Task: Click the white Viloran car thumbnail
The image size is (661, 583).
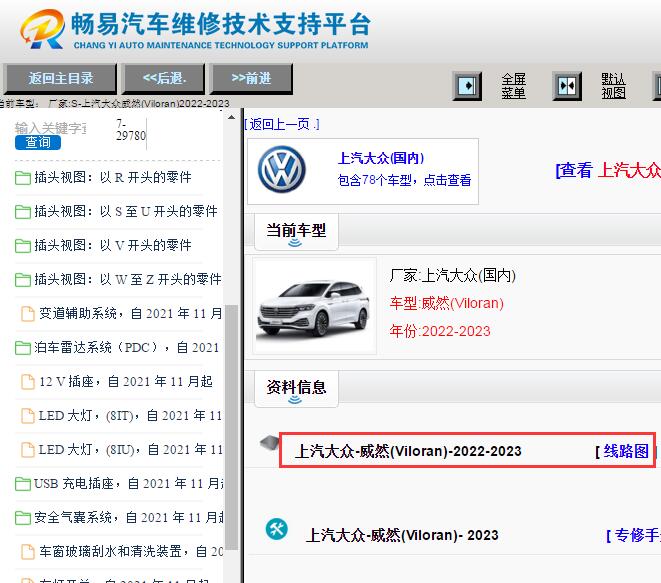Action: click(314, 307)
